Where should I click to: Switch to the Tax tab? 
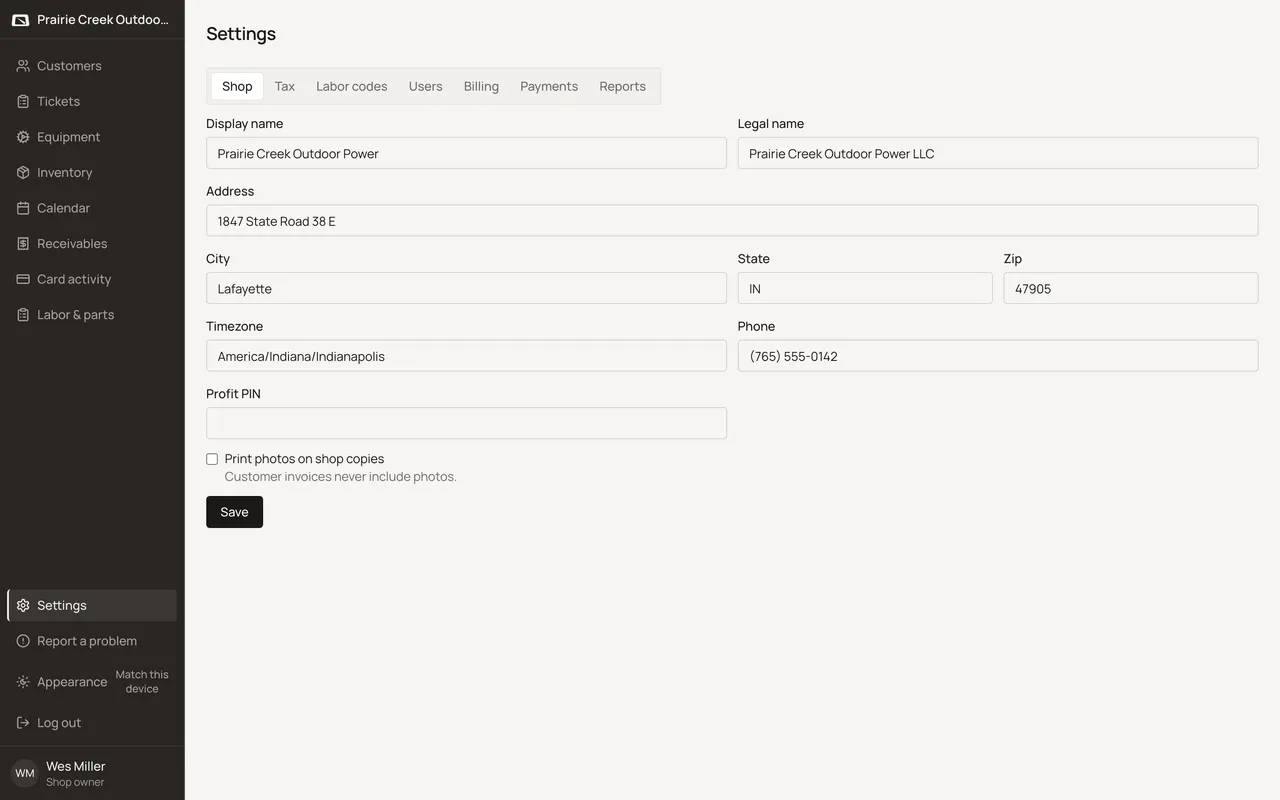pos(285,86)
